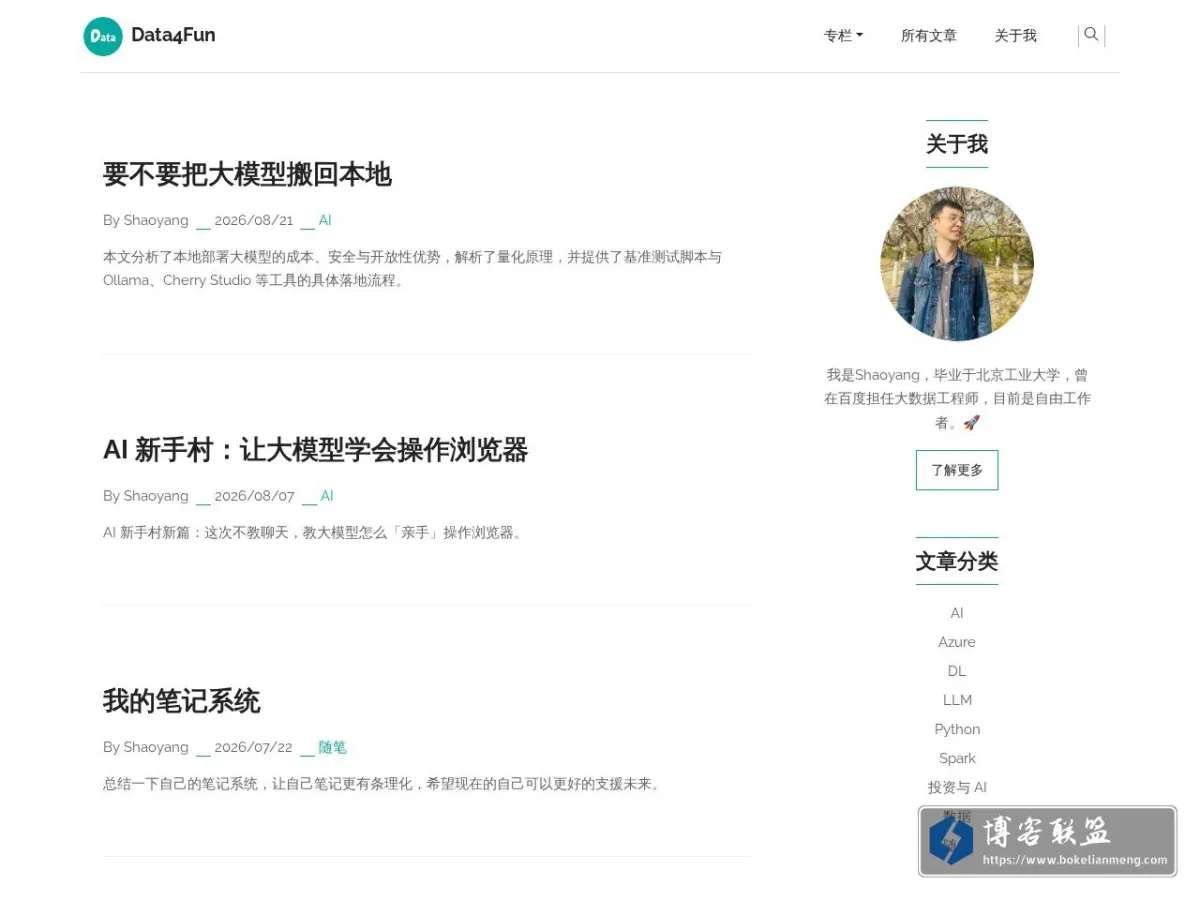Click summary text starting 总结一下自己的笔记系统

382,784
